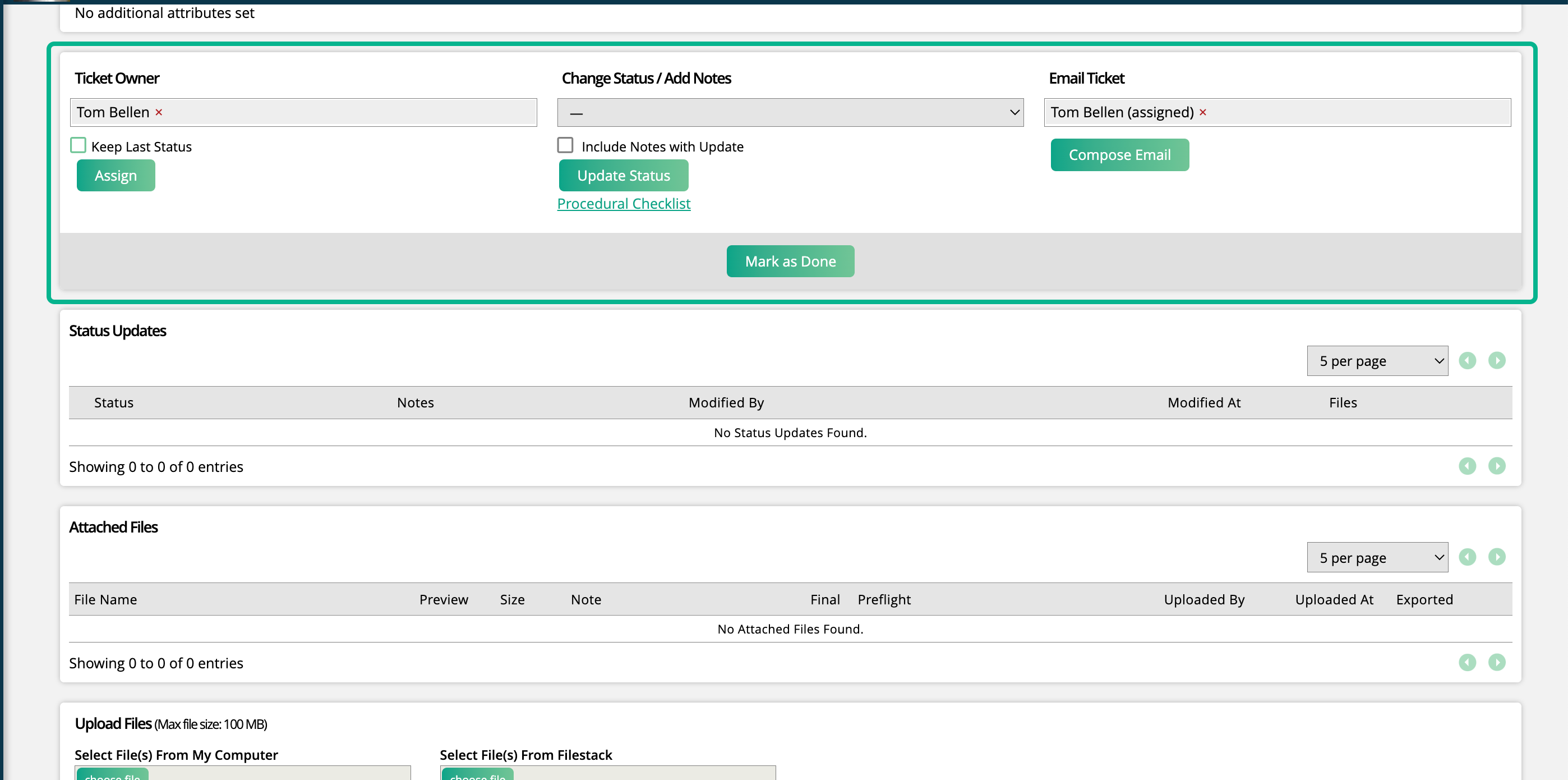Image resolution: width=1568 pixels, height=780 pixels.
Task: Go to next page of Status Updates
Action: 1497,360
